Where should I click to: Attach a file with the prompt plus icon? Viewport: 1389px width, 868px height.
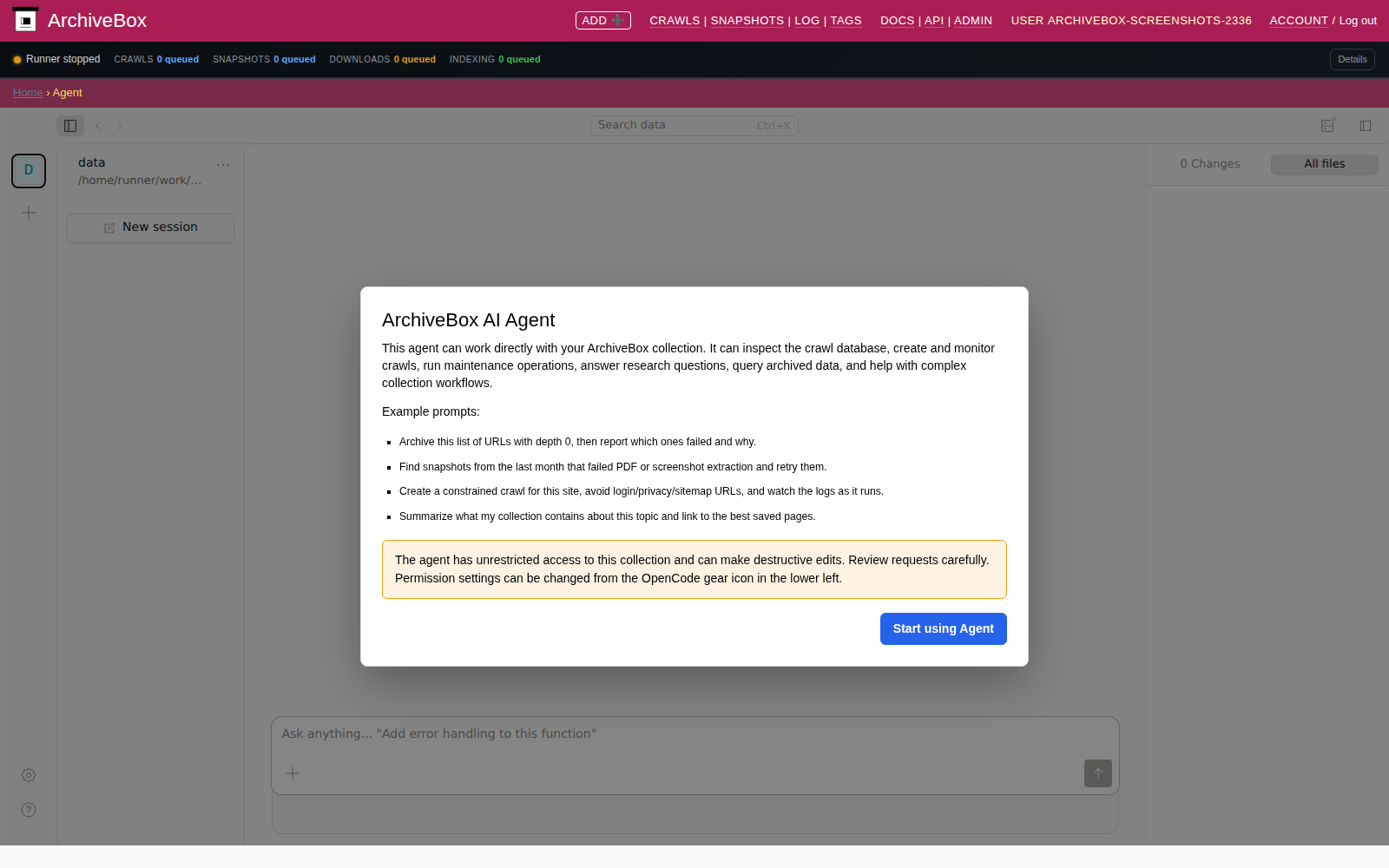[293, 773]
